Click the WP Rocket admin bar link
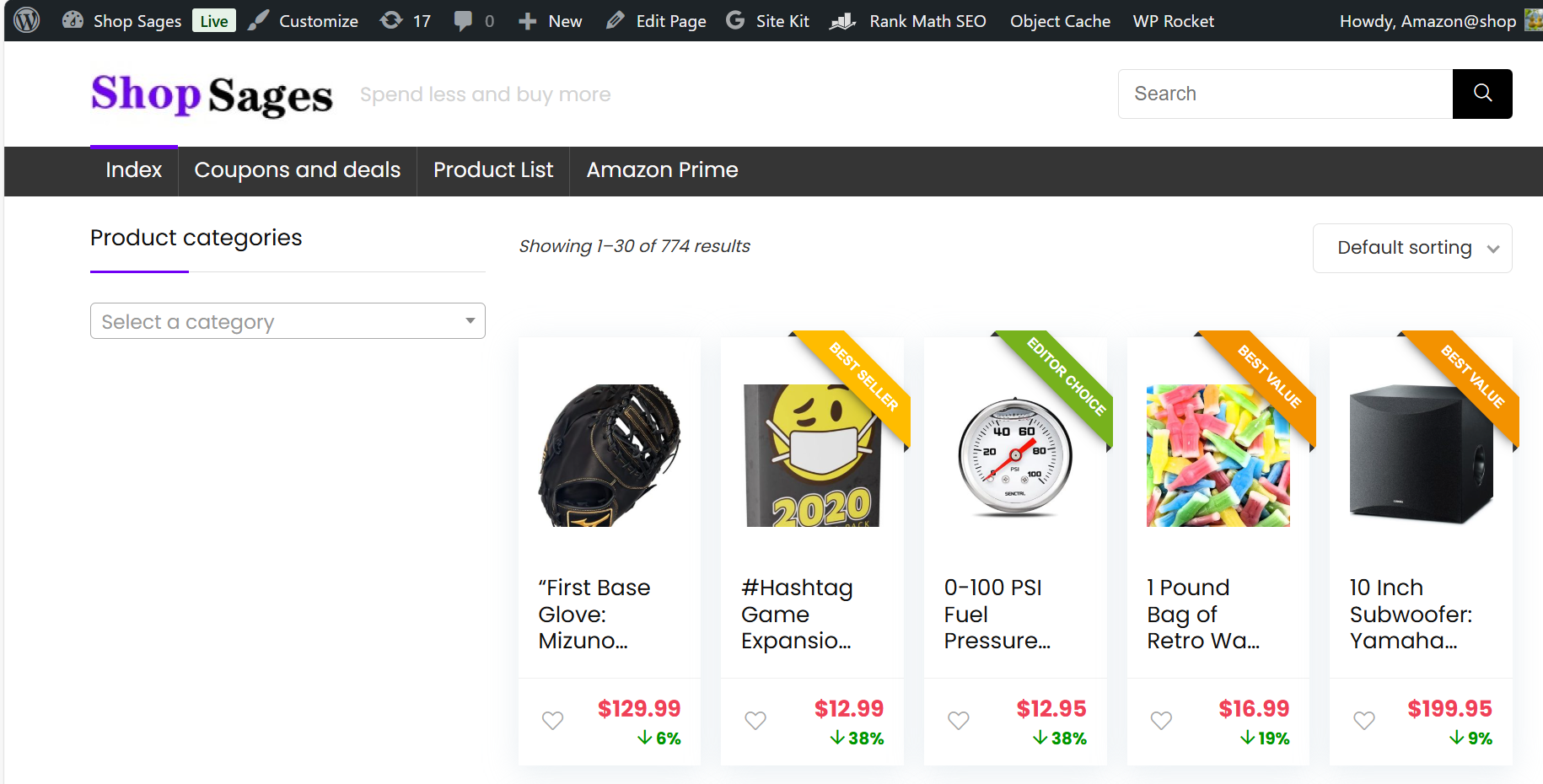The height and width of the screenshot is (784, 1543). coord(1173,20)
